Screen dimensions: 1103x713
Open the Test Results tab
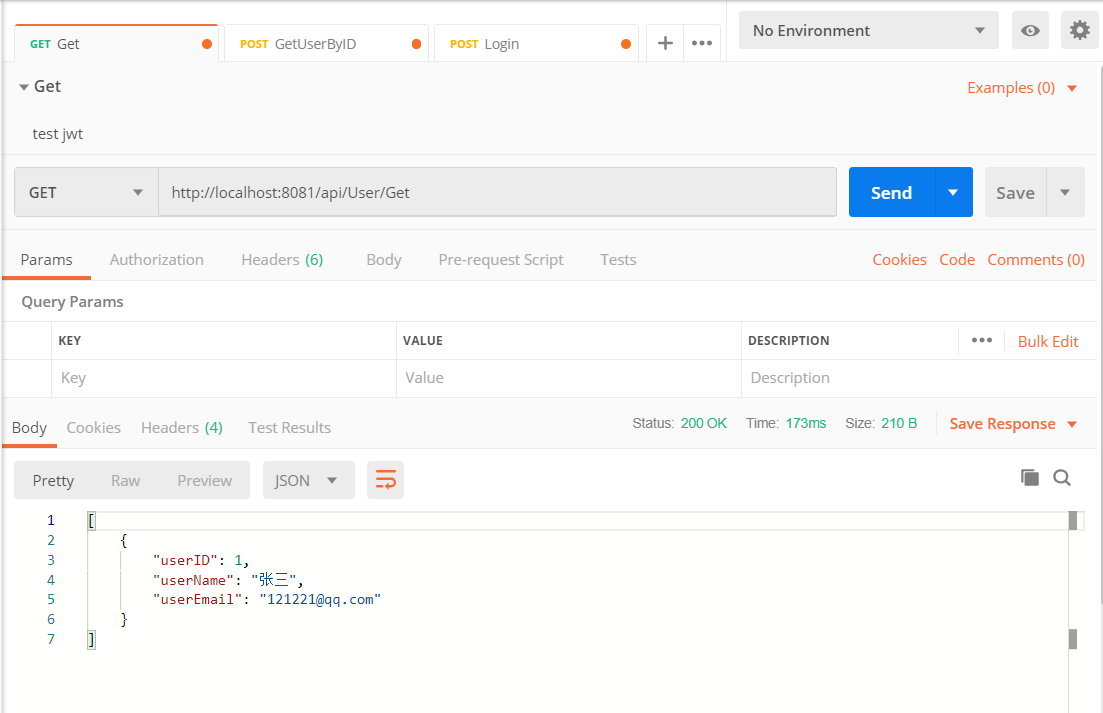(x=289, y=428)
